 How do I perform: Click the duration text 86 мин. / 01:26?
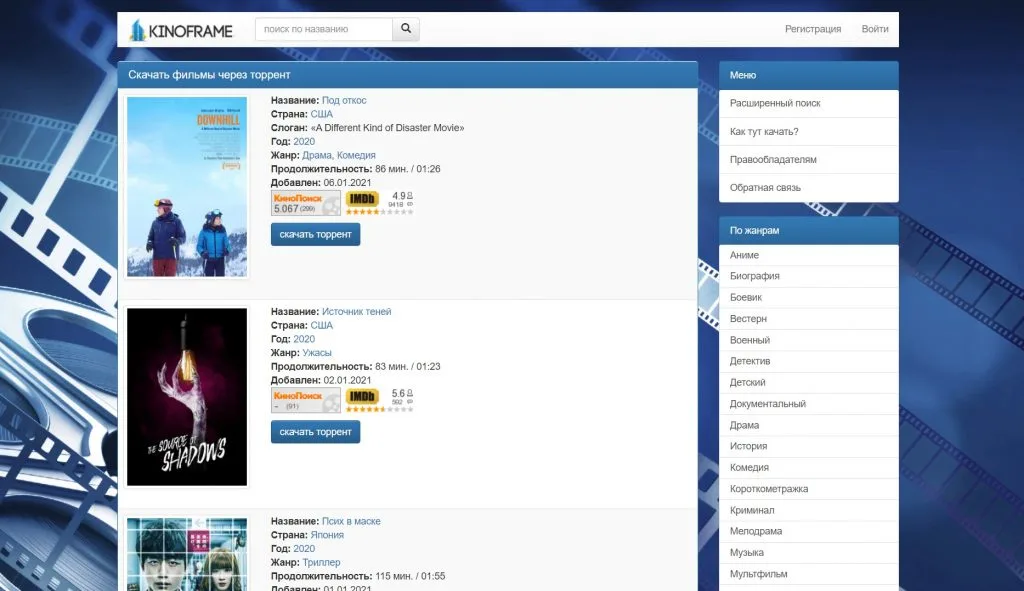408,169
